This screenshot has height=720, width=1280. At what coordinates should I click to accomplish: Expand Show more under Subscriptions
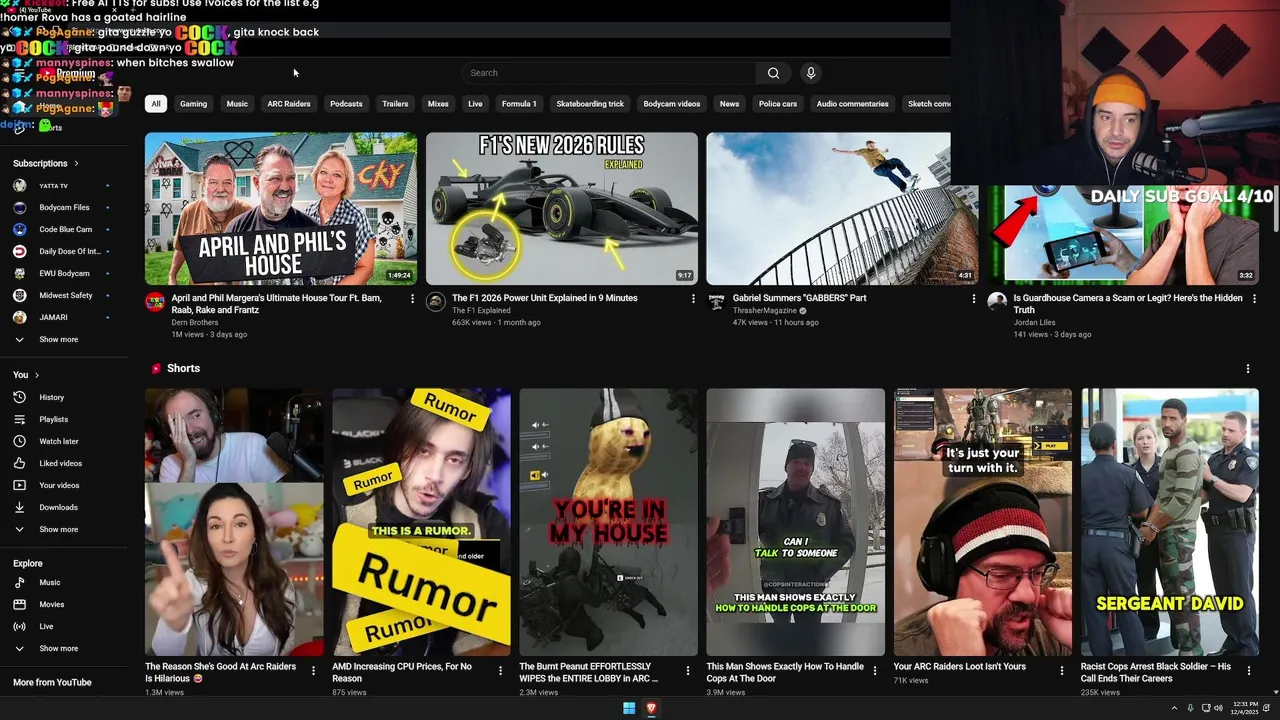[x=58, y=339]
